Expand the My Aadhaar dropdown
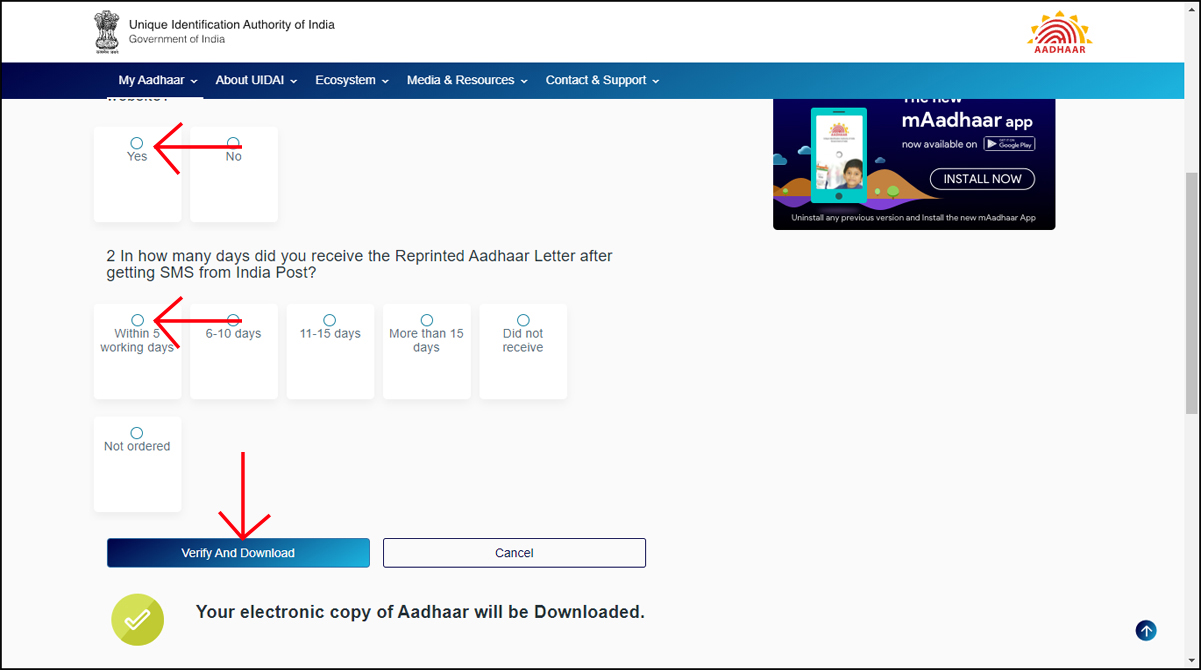 coord(155,80)
